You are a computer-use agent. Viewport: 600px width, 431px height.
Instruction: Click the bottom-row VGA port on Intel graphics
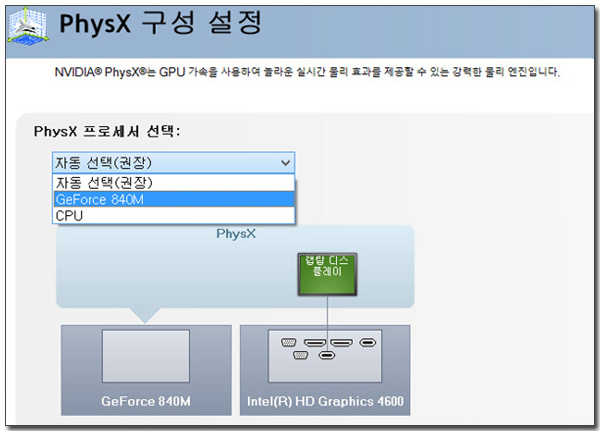coord(301,354)
